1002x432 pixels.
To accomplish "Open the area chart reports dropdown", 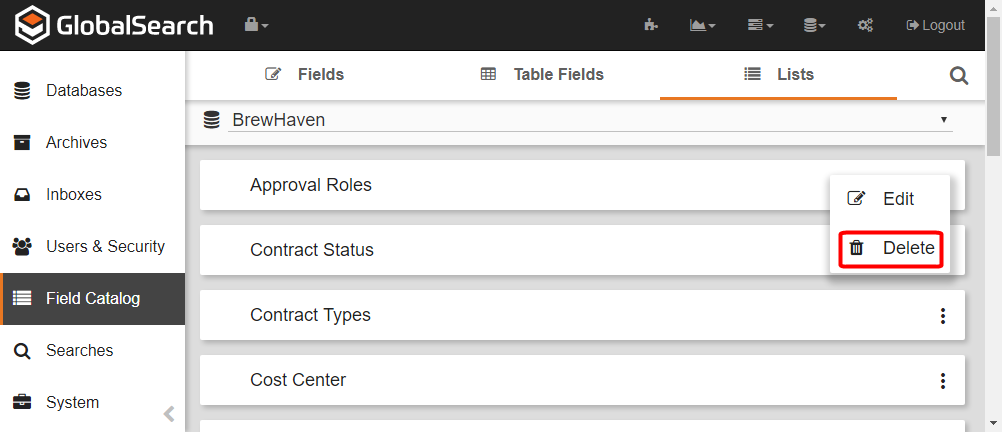I will click(702, 25).
